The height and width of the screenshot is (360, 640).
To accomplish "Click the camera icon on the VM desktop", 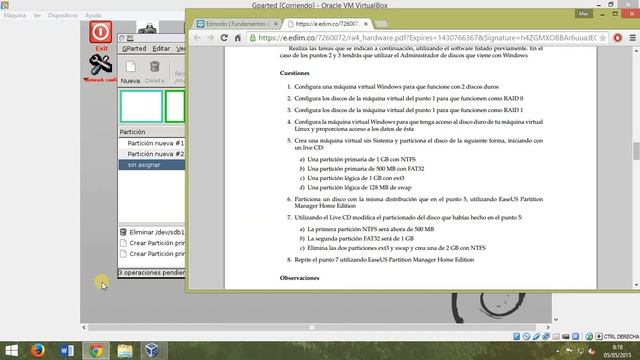I will pyautogui.click(x=147, y=28).
